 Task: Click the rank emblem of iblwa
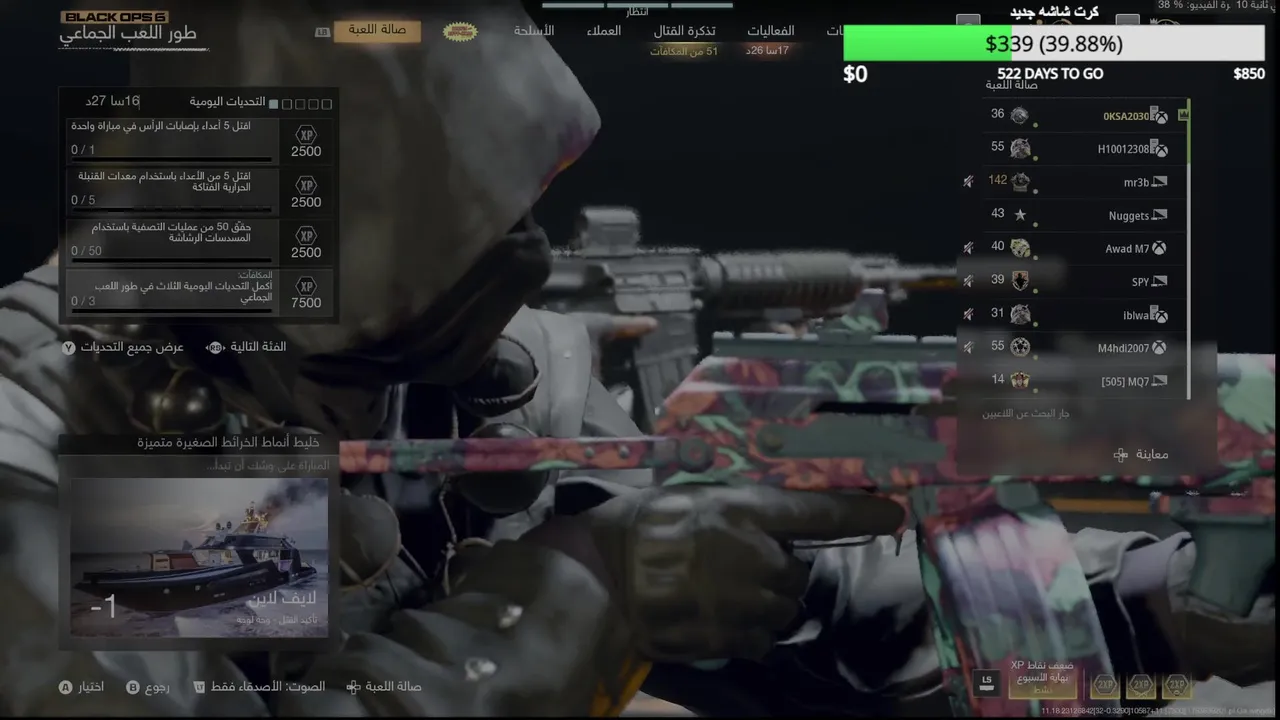point(1020,314)
